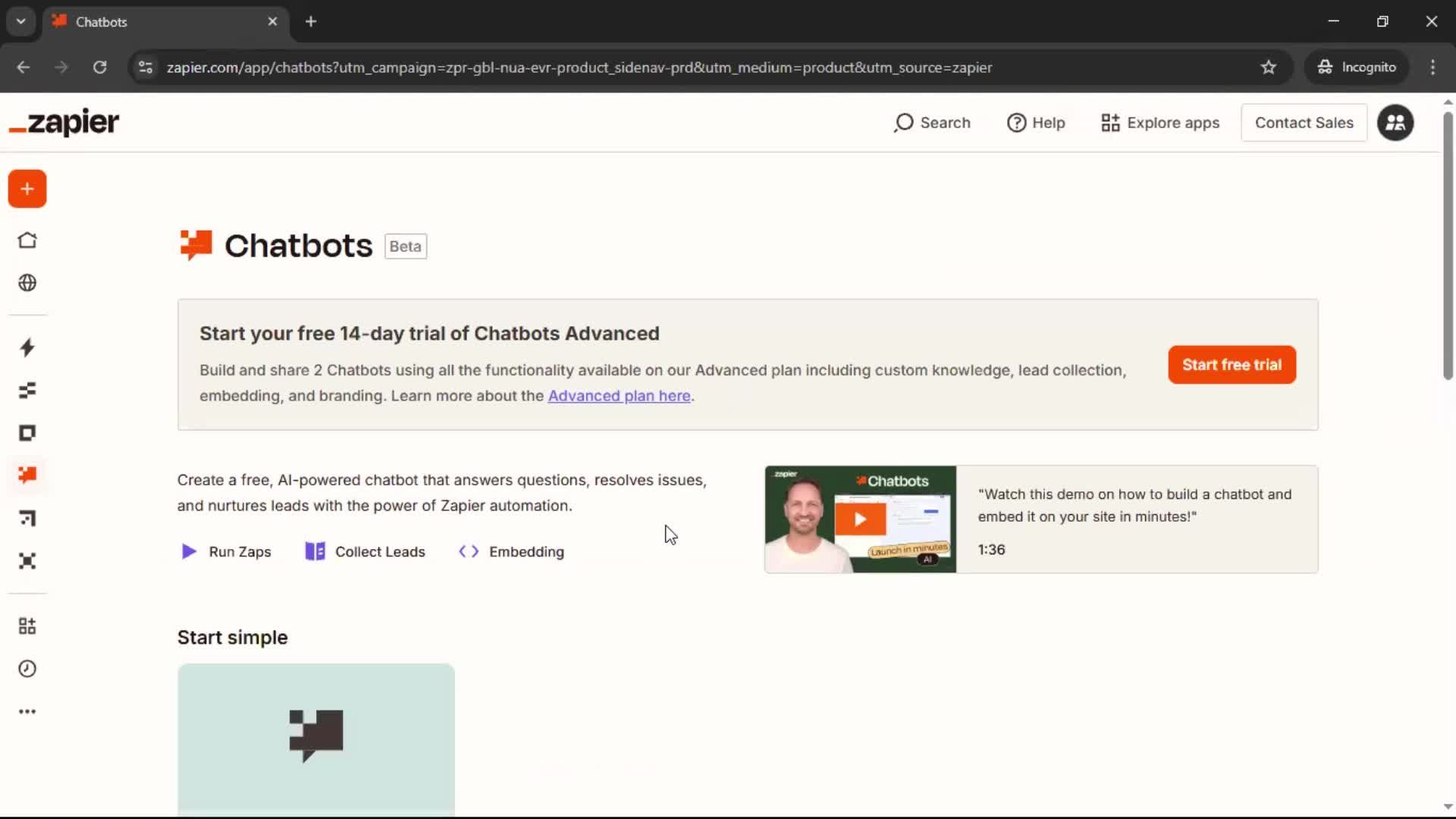
Task: Click the Contact Sales button
Action: (x=1304, y=123)
